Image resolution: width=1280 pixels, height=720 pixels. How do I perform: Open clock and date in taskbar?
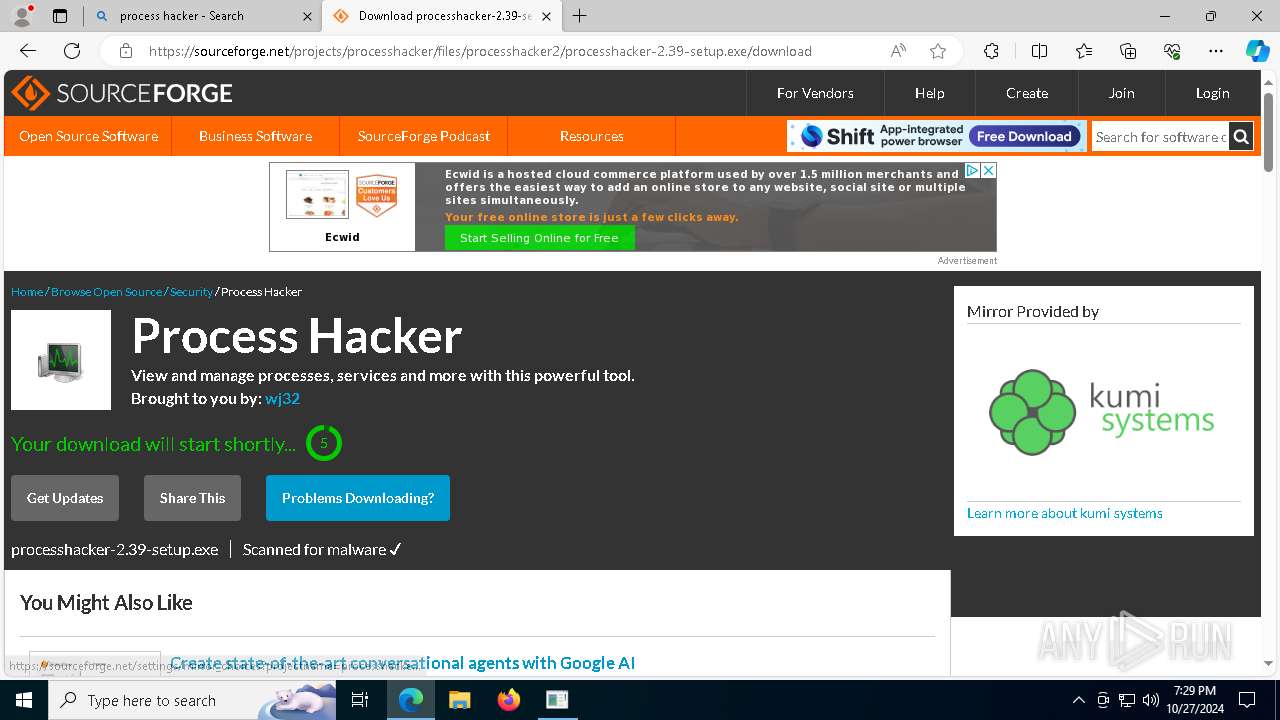click(1194, 700)
